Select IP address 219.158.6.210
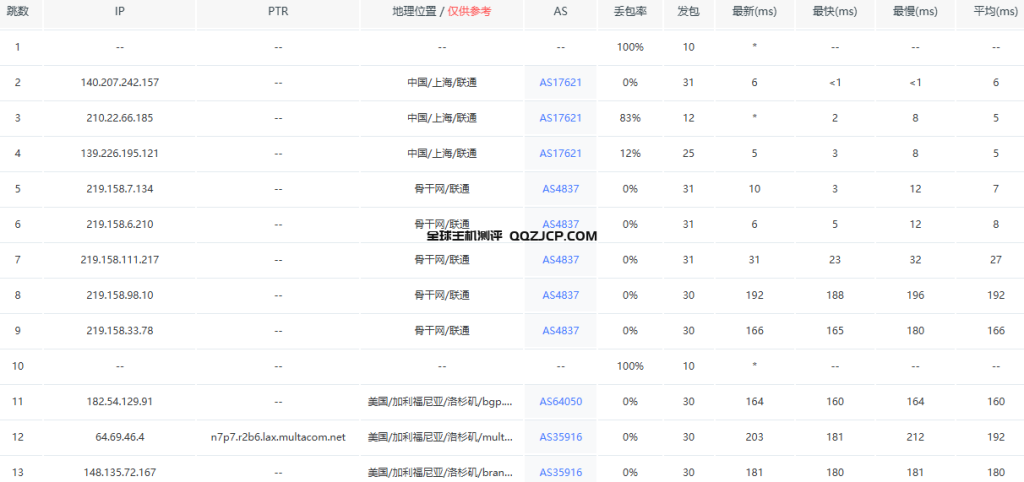The image size is (1024, 482). coord(120,224)
